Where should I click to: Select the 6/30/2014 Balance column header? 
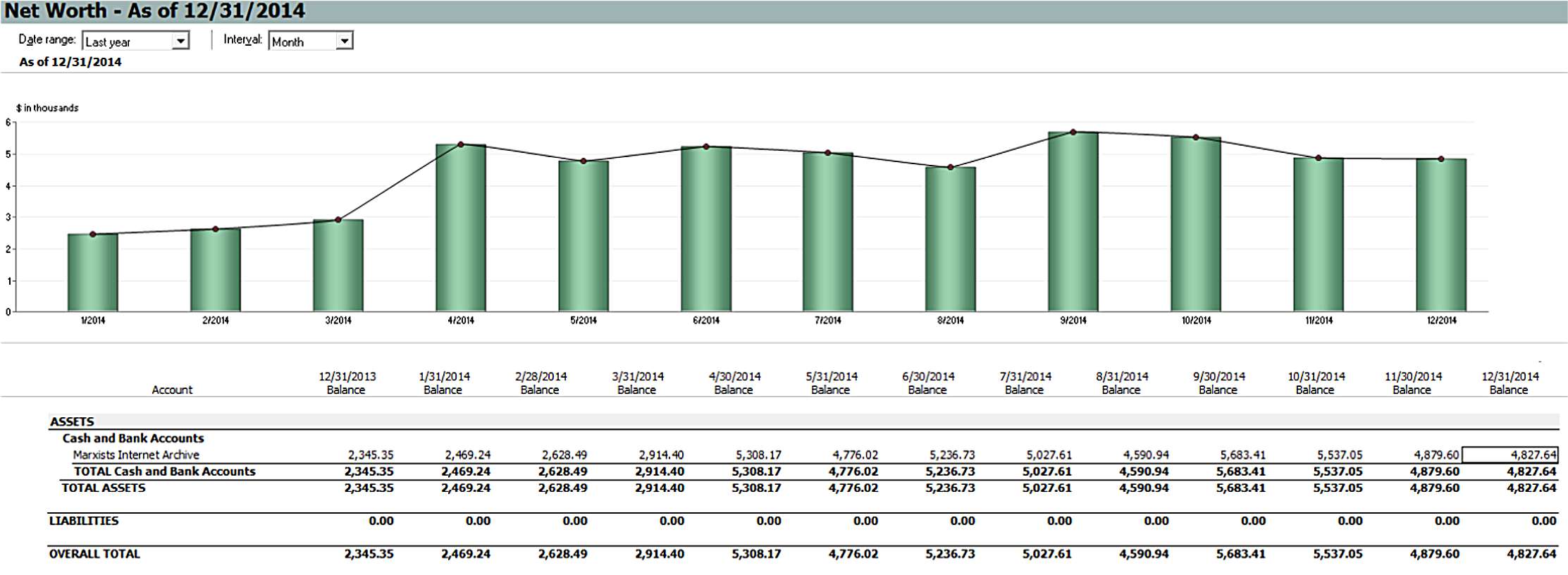click(x=927, y=383)
